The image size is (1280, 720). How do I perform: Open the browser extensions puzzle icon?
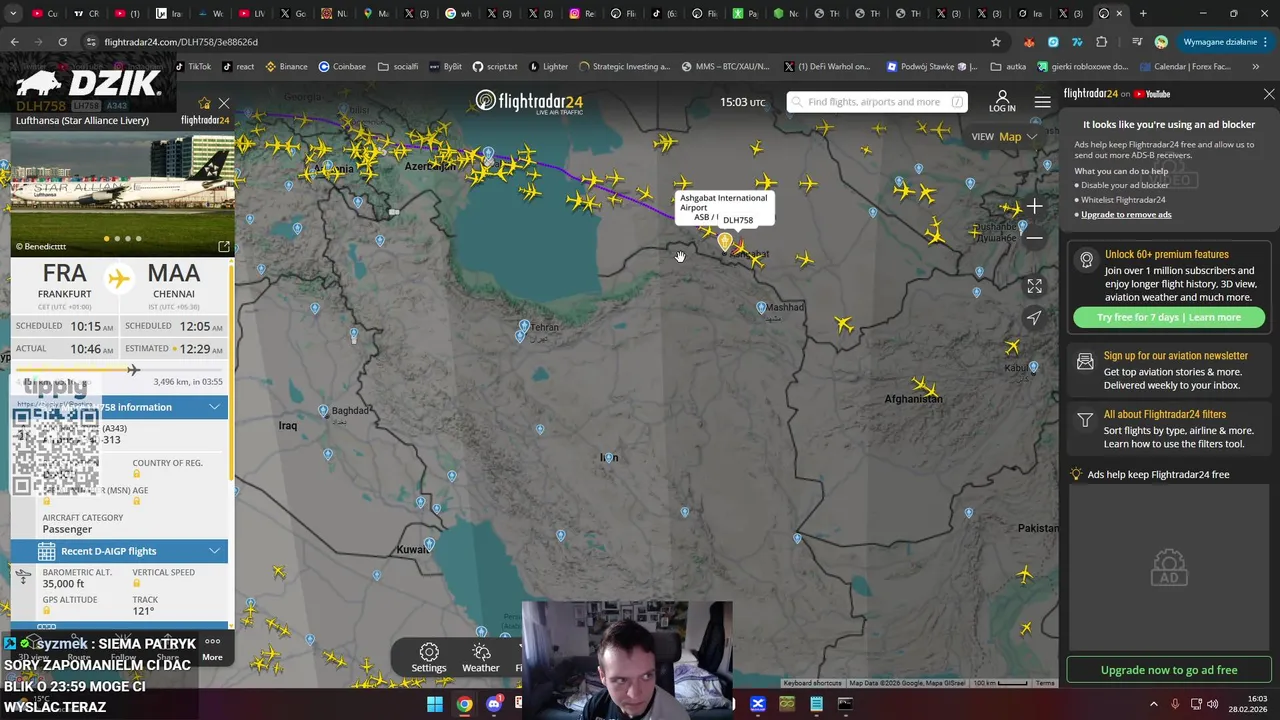point(1102,42)
